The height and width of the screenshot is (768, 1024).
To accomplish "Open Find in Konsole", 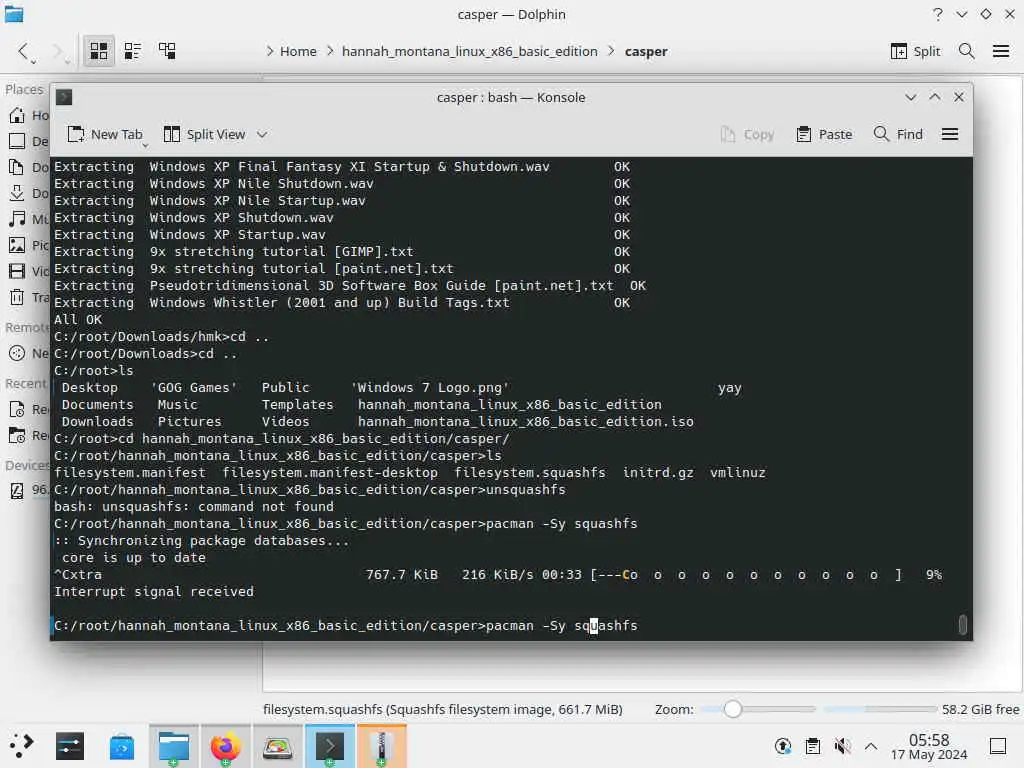I will tap(898, 134).
